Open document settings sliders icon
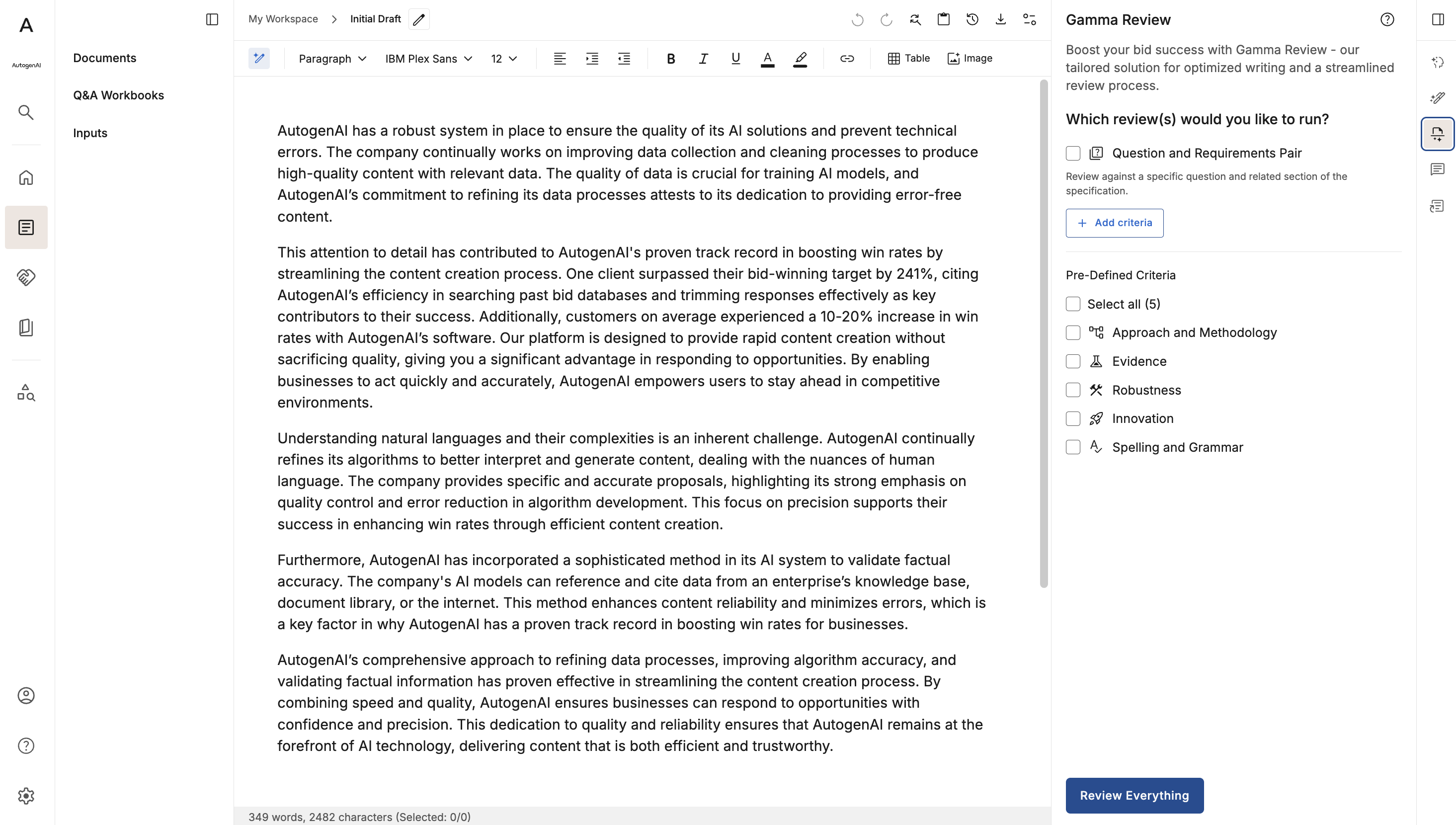This screenshot has height=825, width=1456. [1030, 19]
